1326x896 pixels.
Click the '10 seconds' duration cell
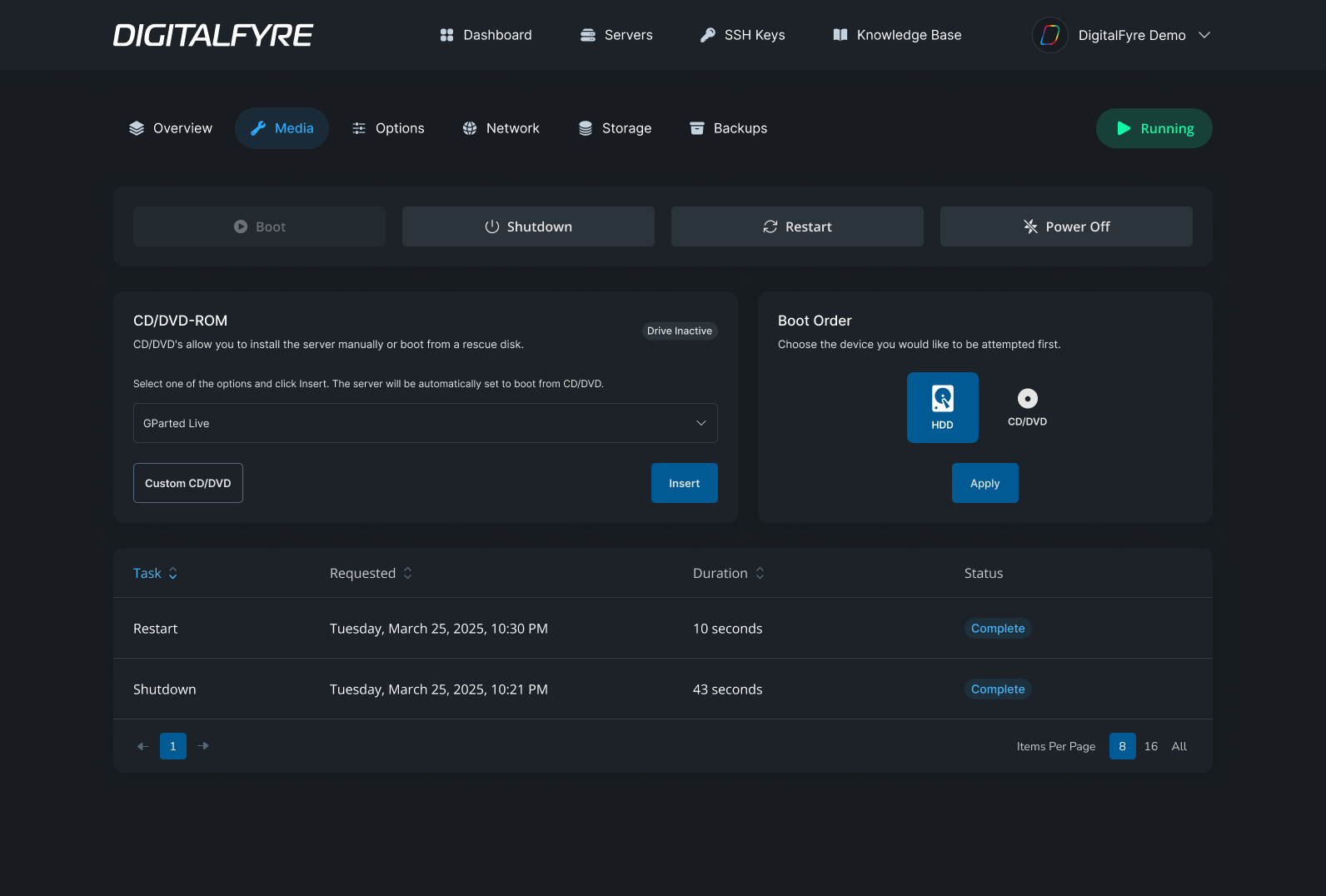point(728,629)
